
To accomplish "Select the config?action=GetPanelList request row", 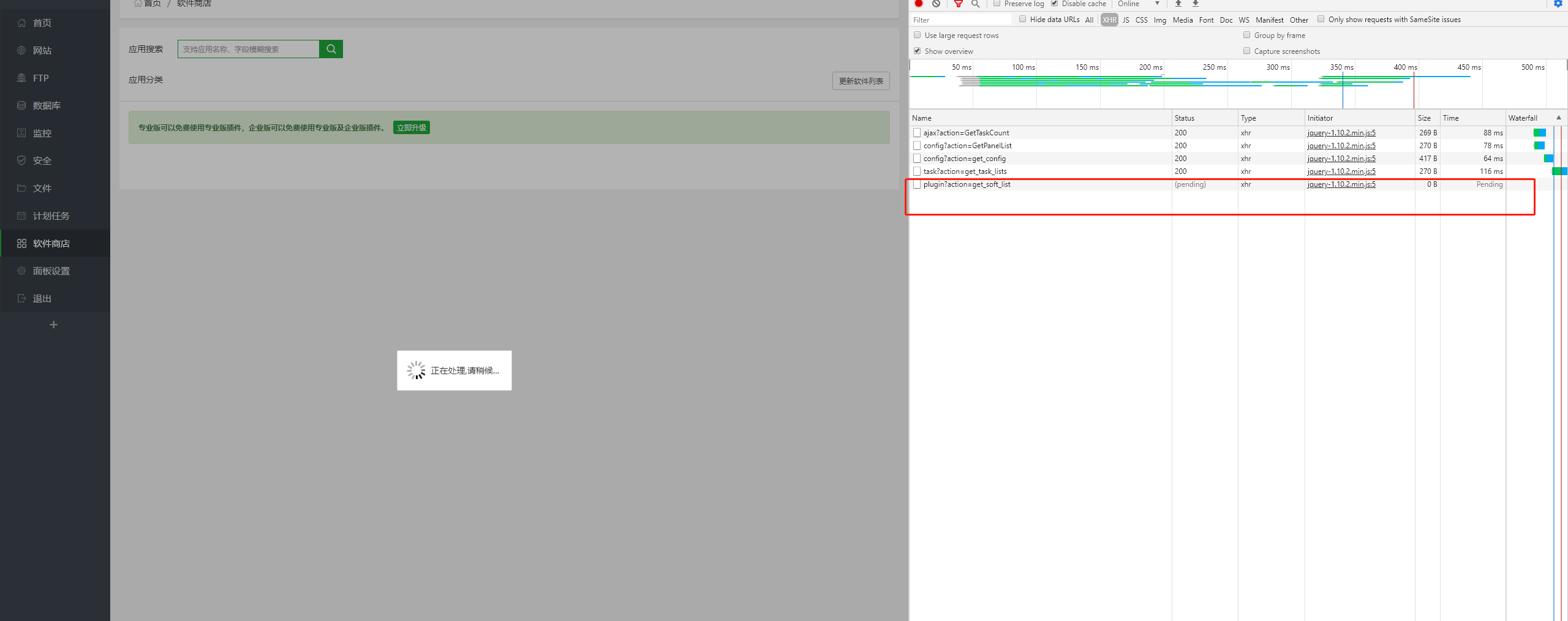I will point(1237,146).
